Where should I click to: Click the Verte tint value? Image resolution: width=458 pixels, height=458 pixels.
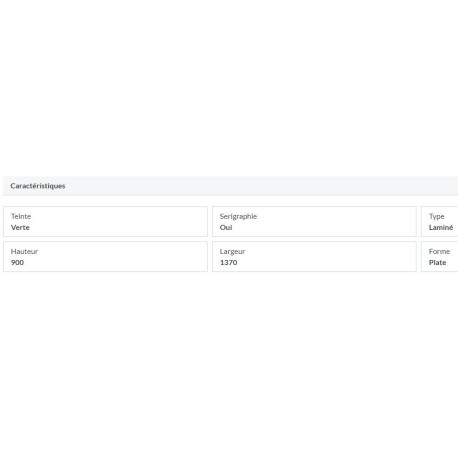pyautogui.click(x=20, y=227)
